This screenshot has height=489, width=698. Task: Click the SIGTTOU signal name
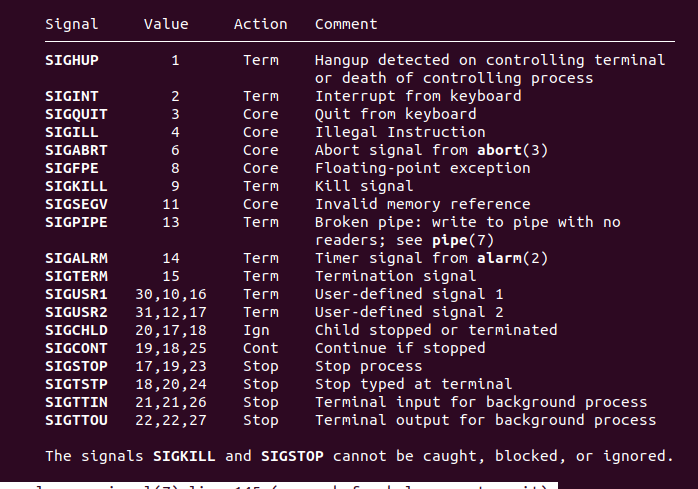pos(77,420)
